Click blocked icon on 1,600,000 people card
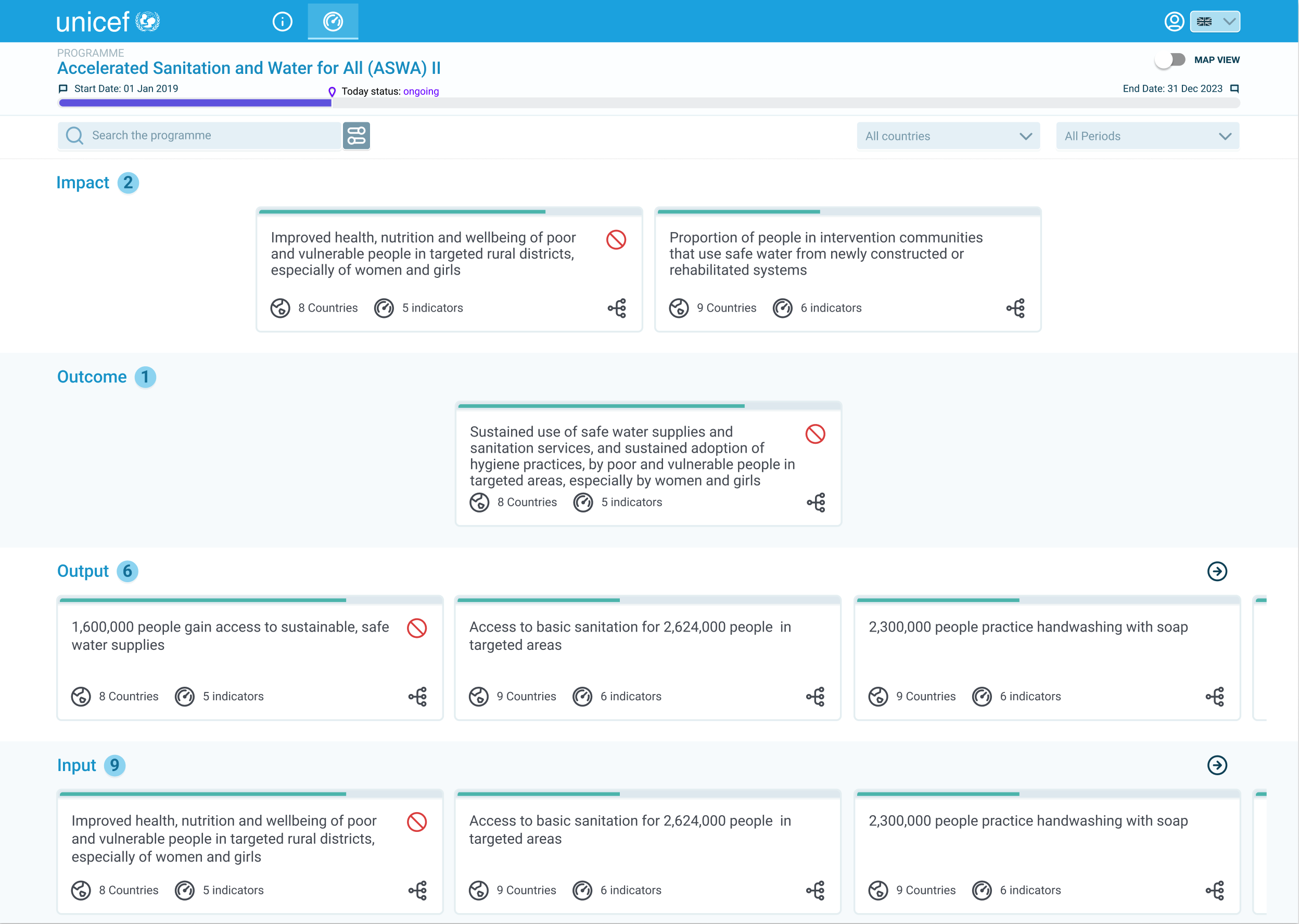This screenshot has width=1299, height=924. pos(417,628)
